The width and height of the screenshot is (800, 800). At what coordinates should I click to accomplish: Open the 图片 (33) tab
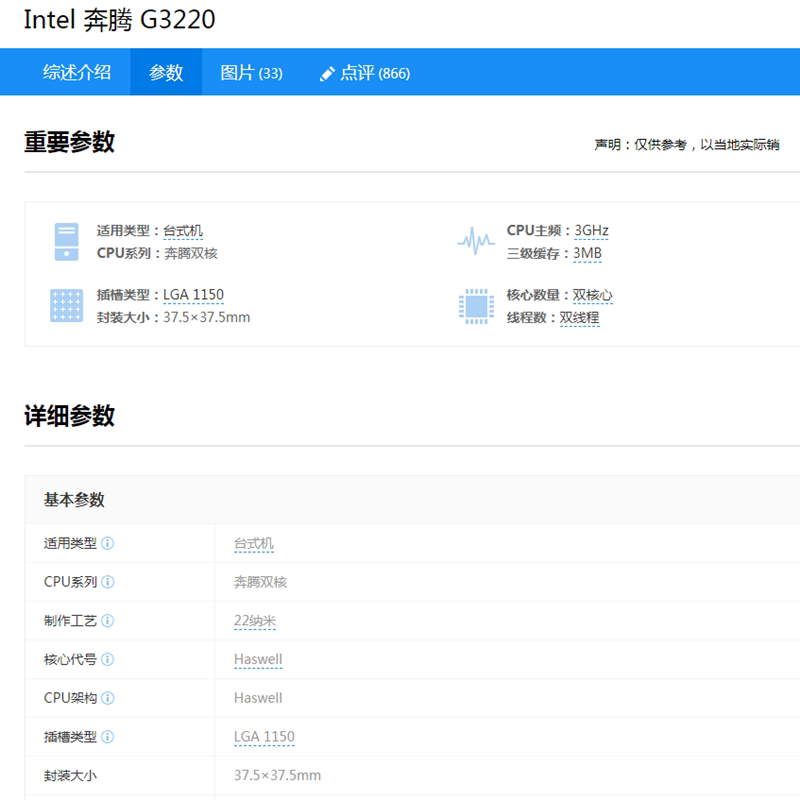[x=252, y=72]
